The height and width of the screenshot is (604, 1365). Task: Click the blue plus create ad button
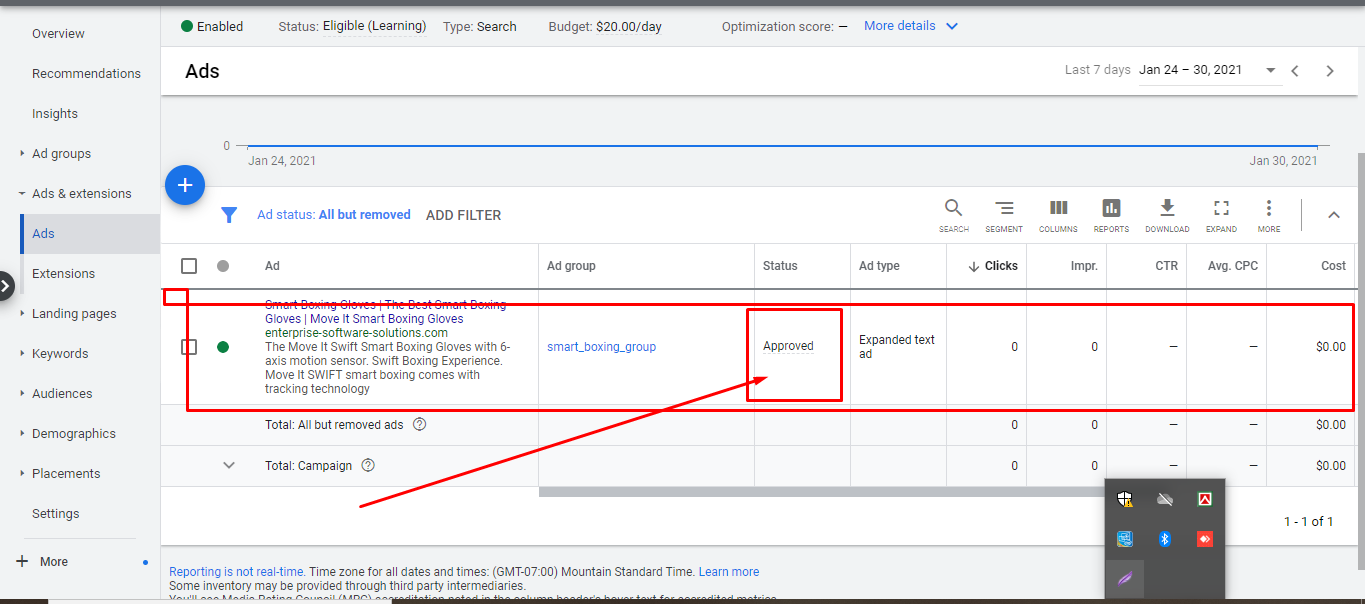point(185,186)
